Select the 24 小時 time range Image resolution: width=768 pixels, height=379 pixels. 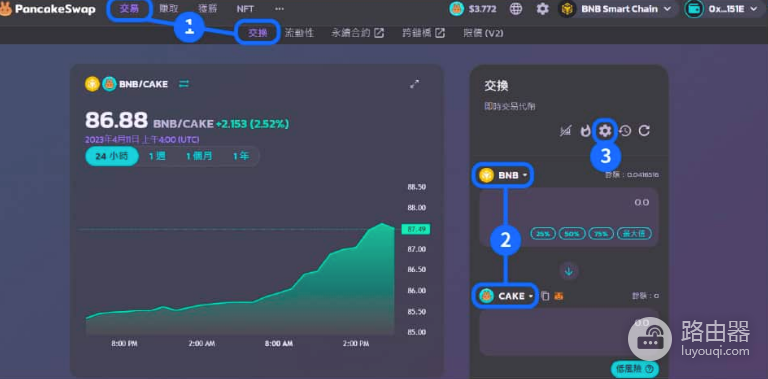pyautogui.click(x=112, y=156)
